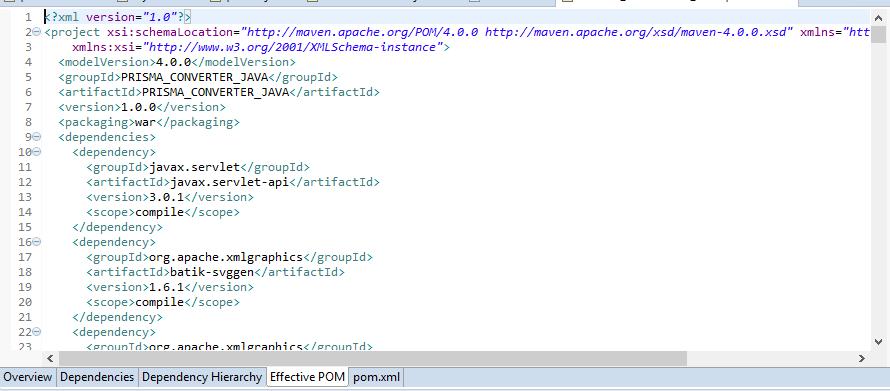Click the horizontal scrollbar thumb
Image resolution: width=890 pixels, height=391 pixels.
pos(372,358)
